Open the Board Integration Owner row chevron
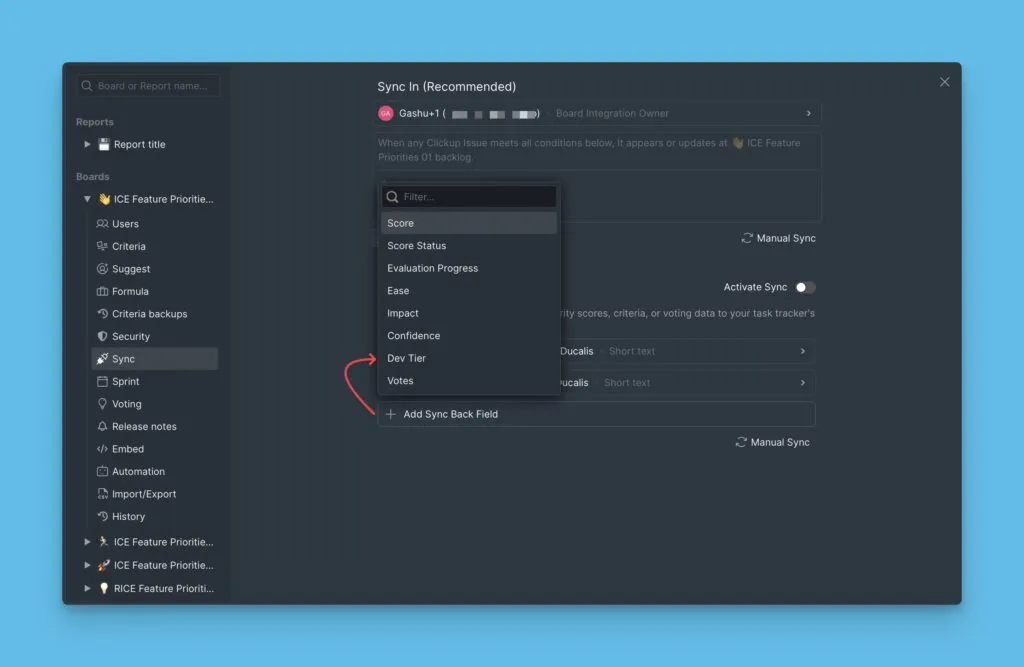This screenshot has width=1024, height=667. tap(808, 114)
